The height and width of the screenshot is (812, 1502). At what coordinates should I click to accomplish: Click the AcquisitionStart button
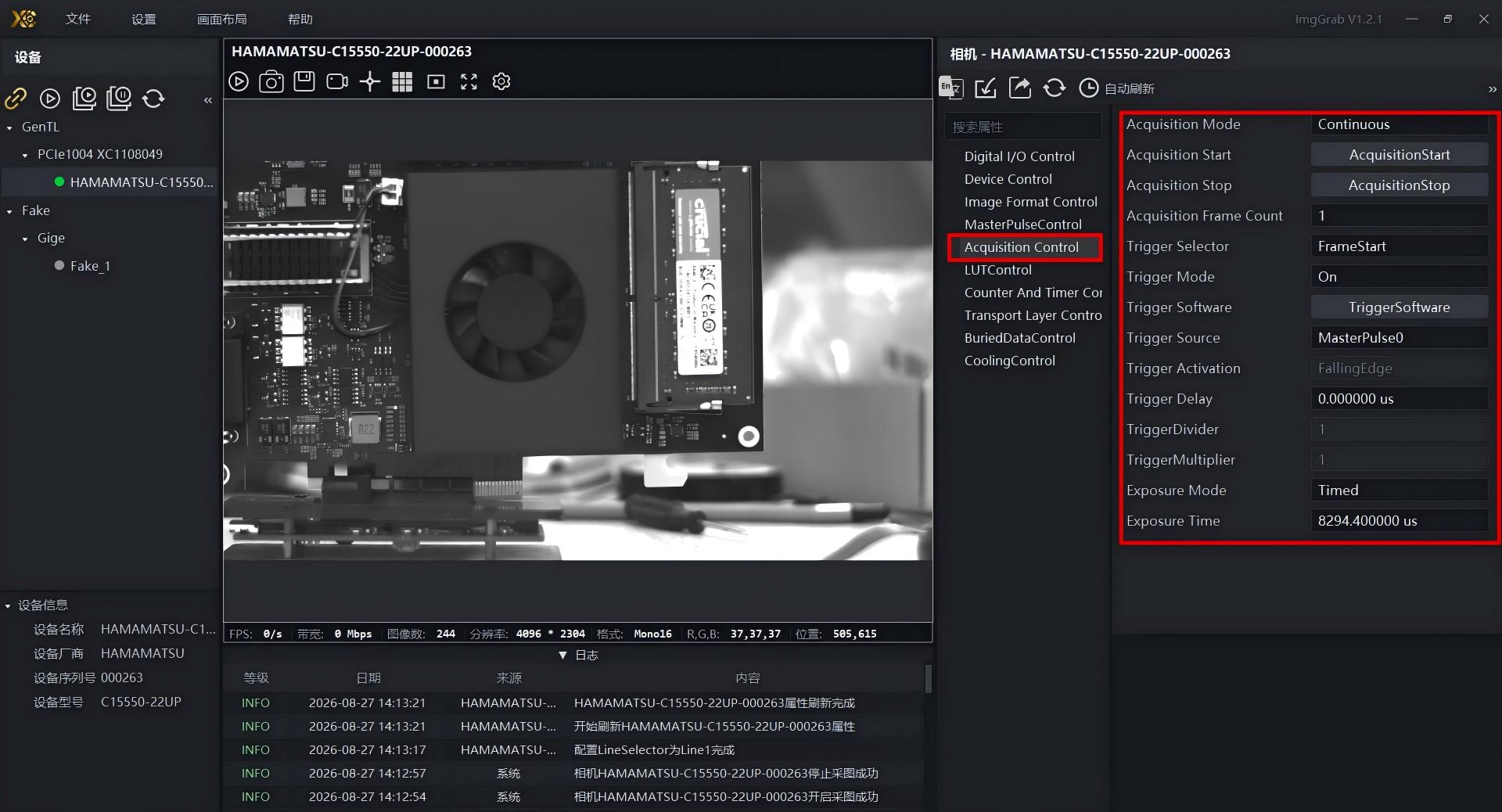pyautogui.click(x=1400, y=155)
